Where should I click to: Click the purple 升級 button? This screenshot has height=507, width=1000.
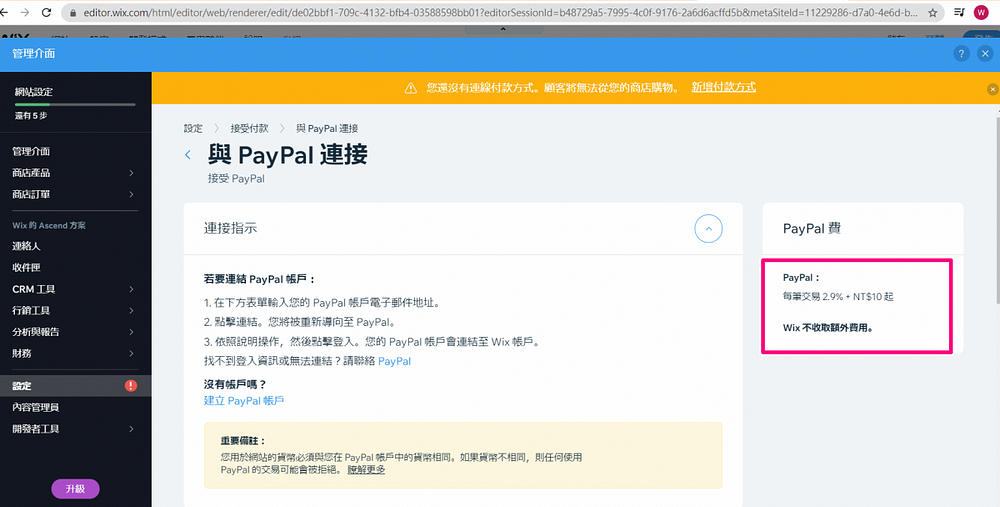pyautogui.click(x=75, y=489)
